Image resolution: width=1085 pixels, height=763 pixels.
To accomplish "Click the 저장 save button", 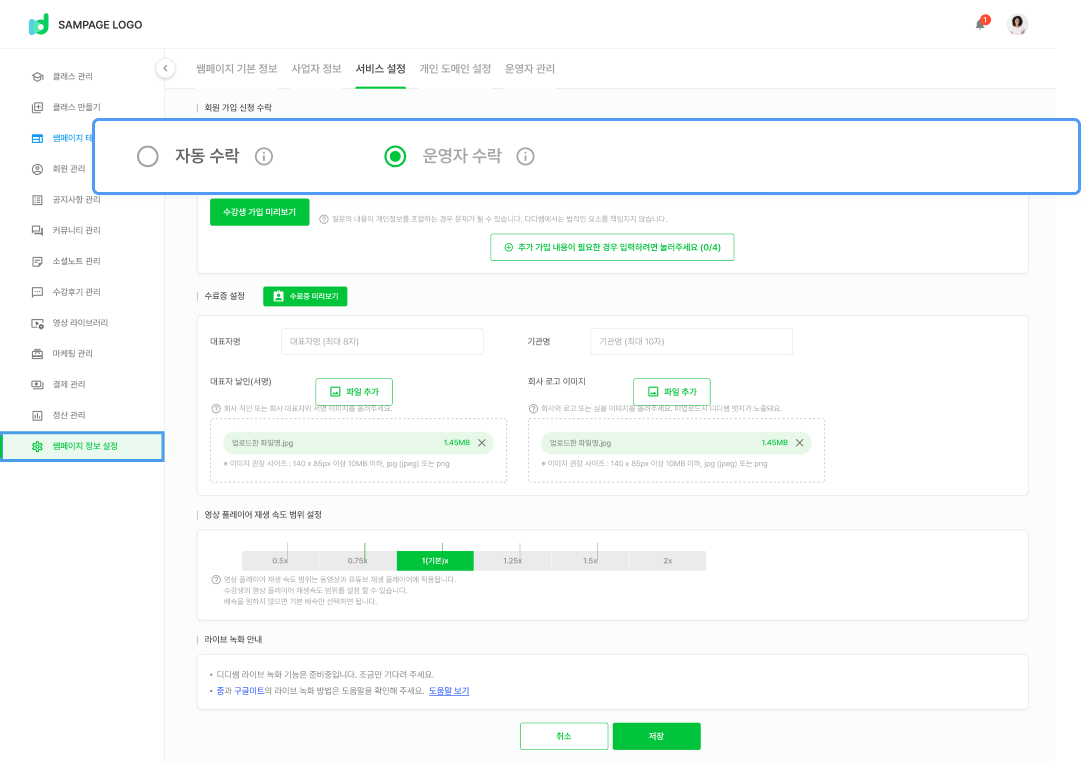I will pos(656,736).
